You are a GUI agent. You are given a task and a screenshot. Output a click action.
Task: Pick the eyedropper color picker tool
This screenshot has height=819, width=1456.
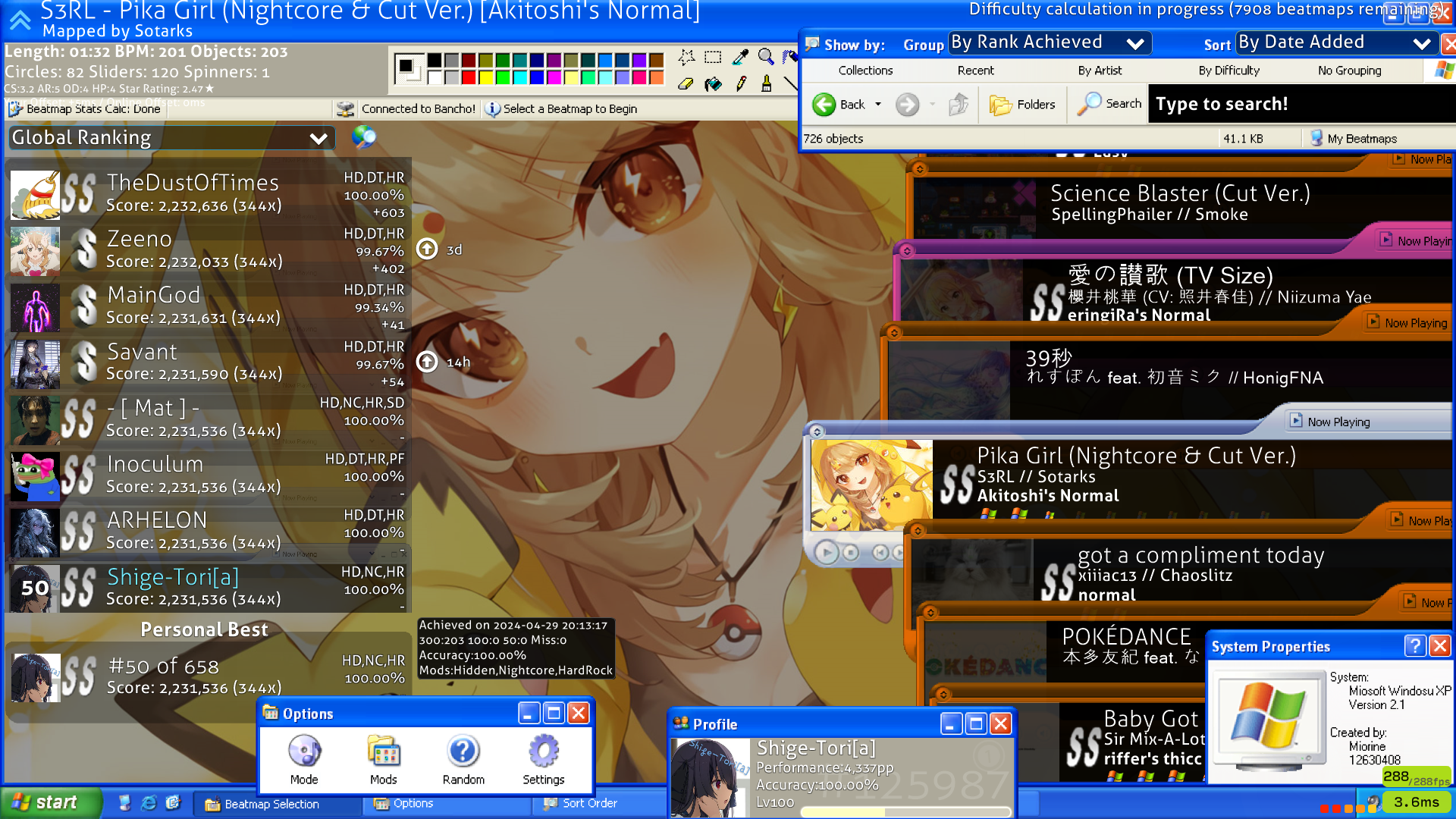point(740,57)
